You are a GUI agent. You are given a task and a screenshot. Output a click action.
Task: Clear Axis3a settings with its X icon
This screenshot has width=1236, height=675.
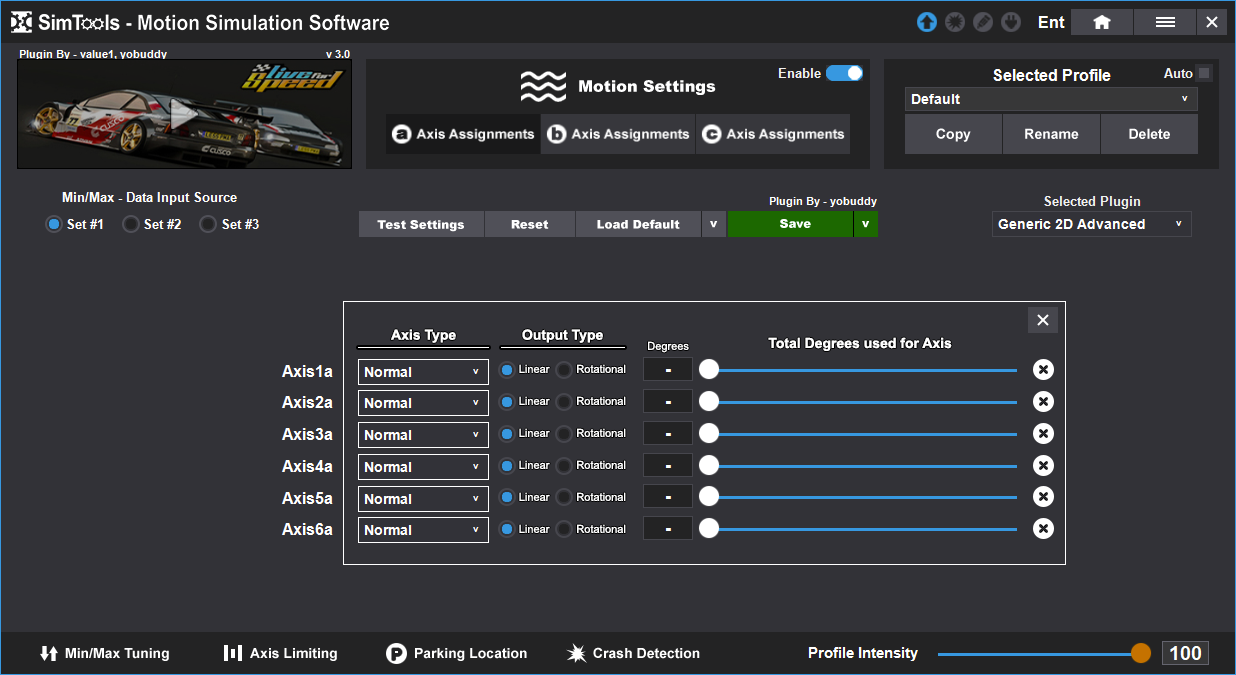pyautogui.click(x=1043, y=434)
